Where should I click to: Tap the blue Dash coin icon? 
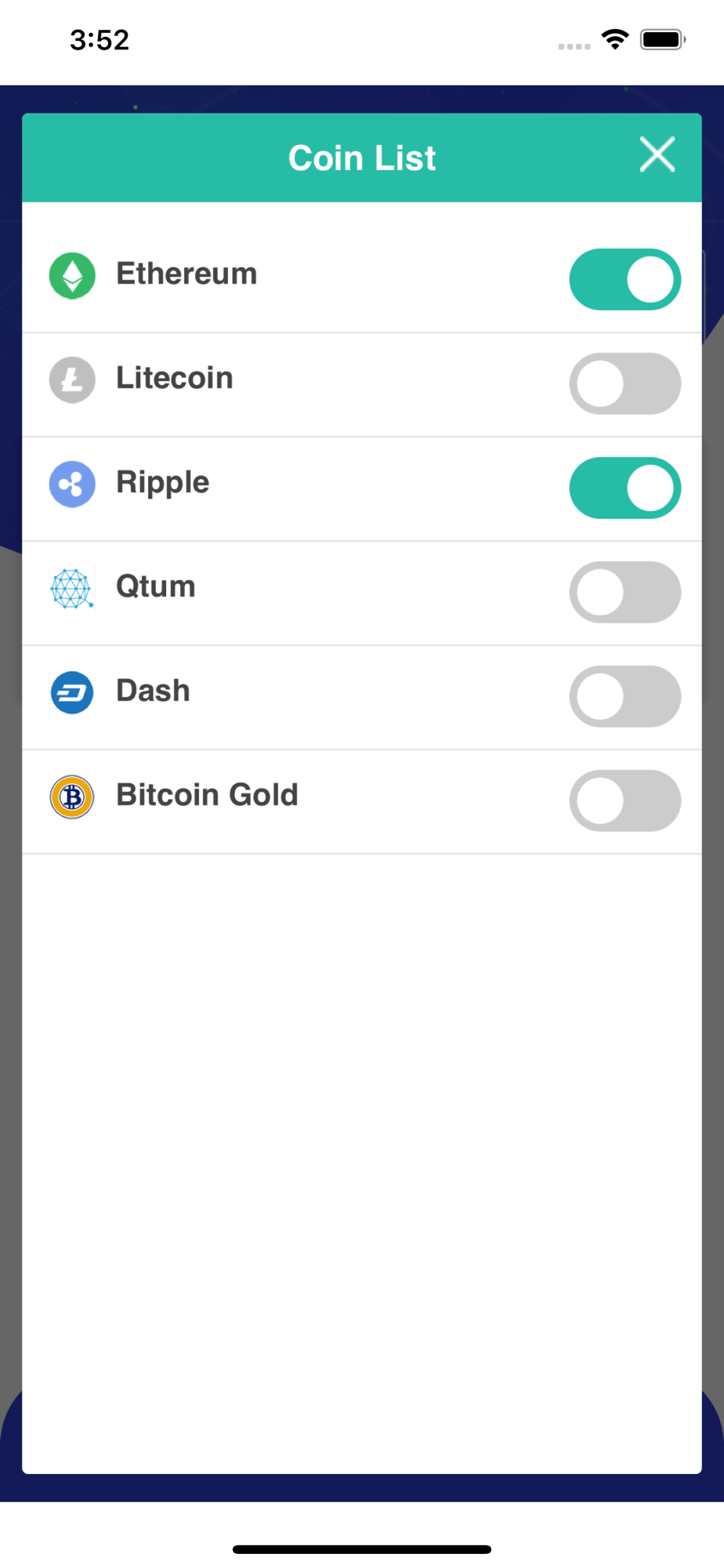tap(72, 693)
